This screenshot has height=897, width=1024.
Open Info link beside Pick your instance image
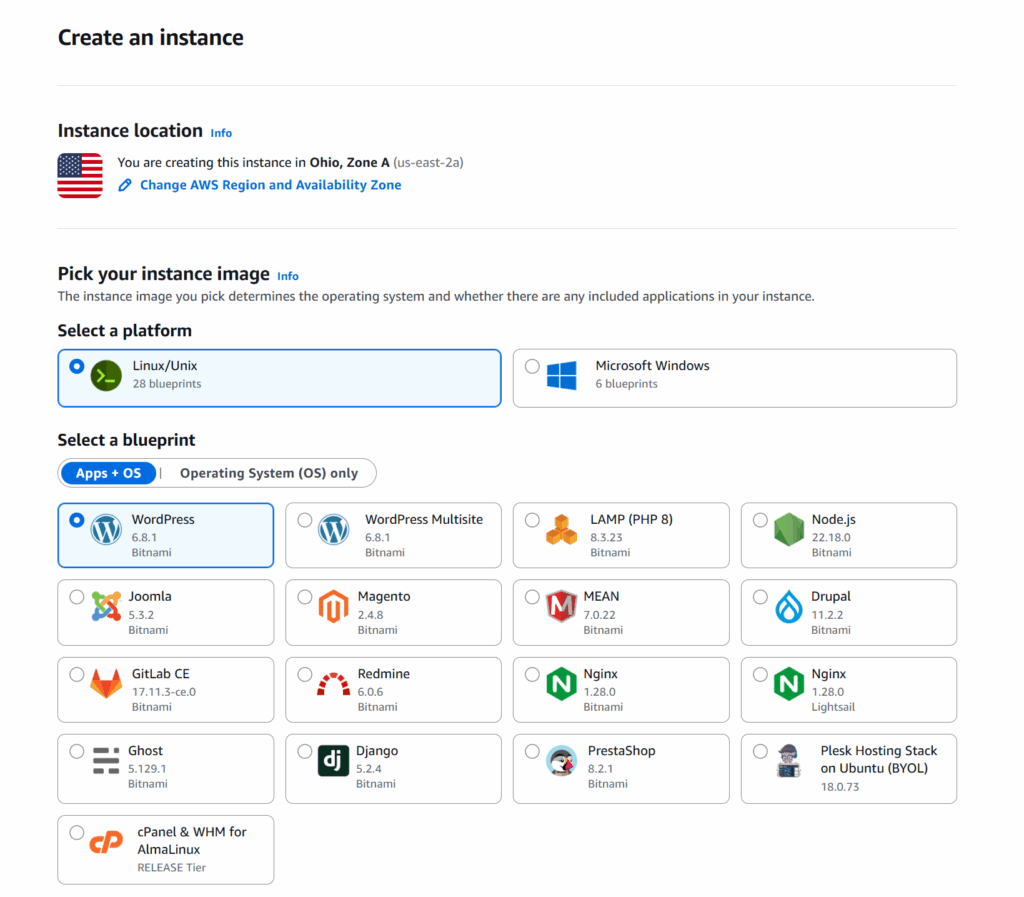coord(288,276)
